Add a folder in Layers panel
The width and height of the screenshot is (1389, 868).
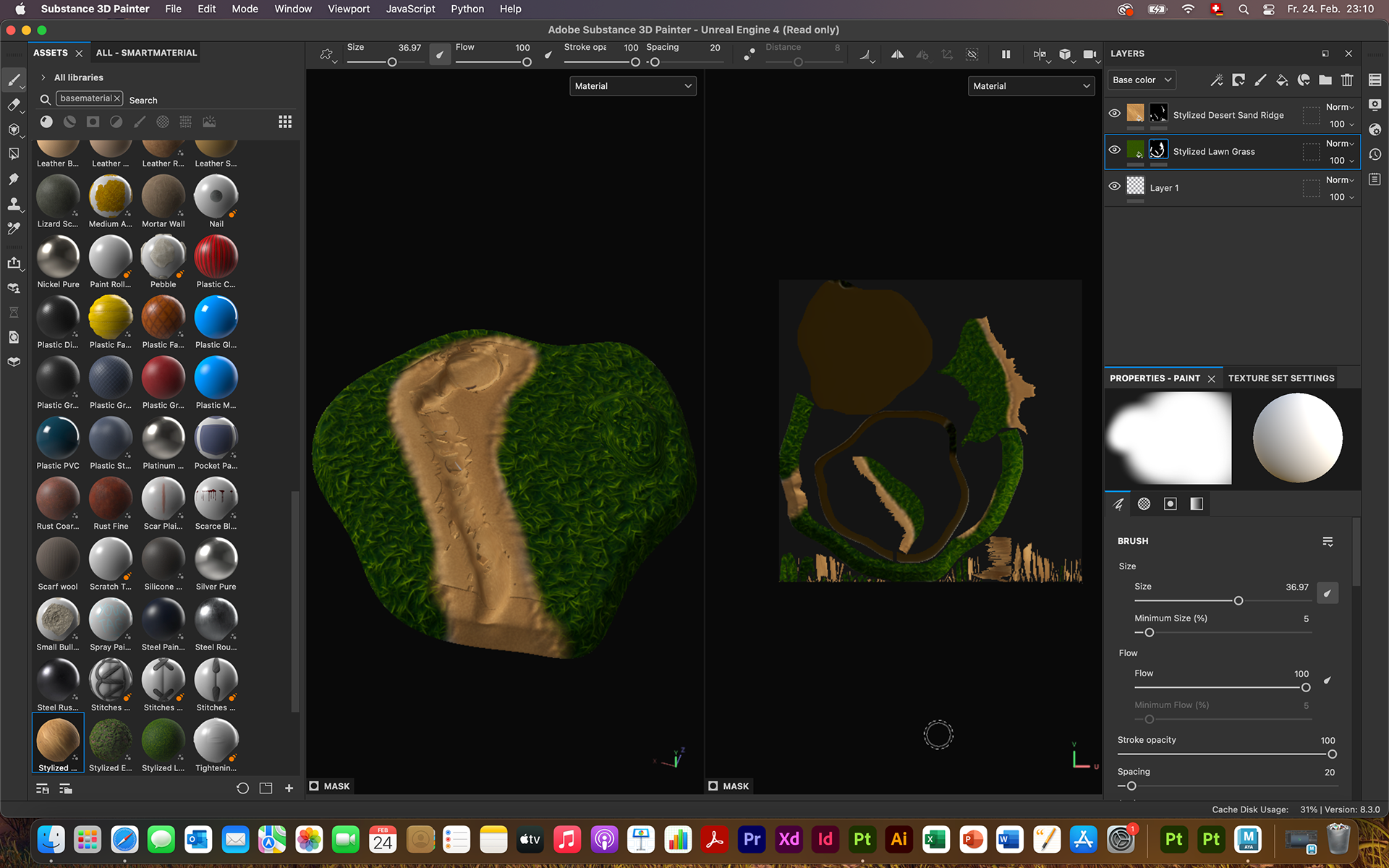(1325, 80)
